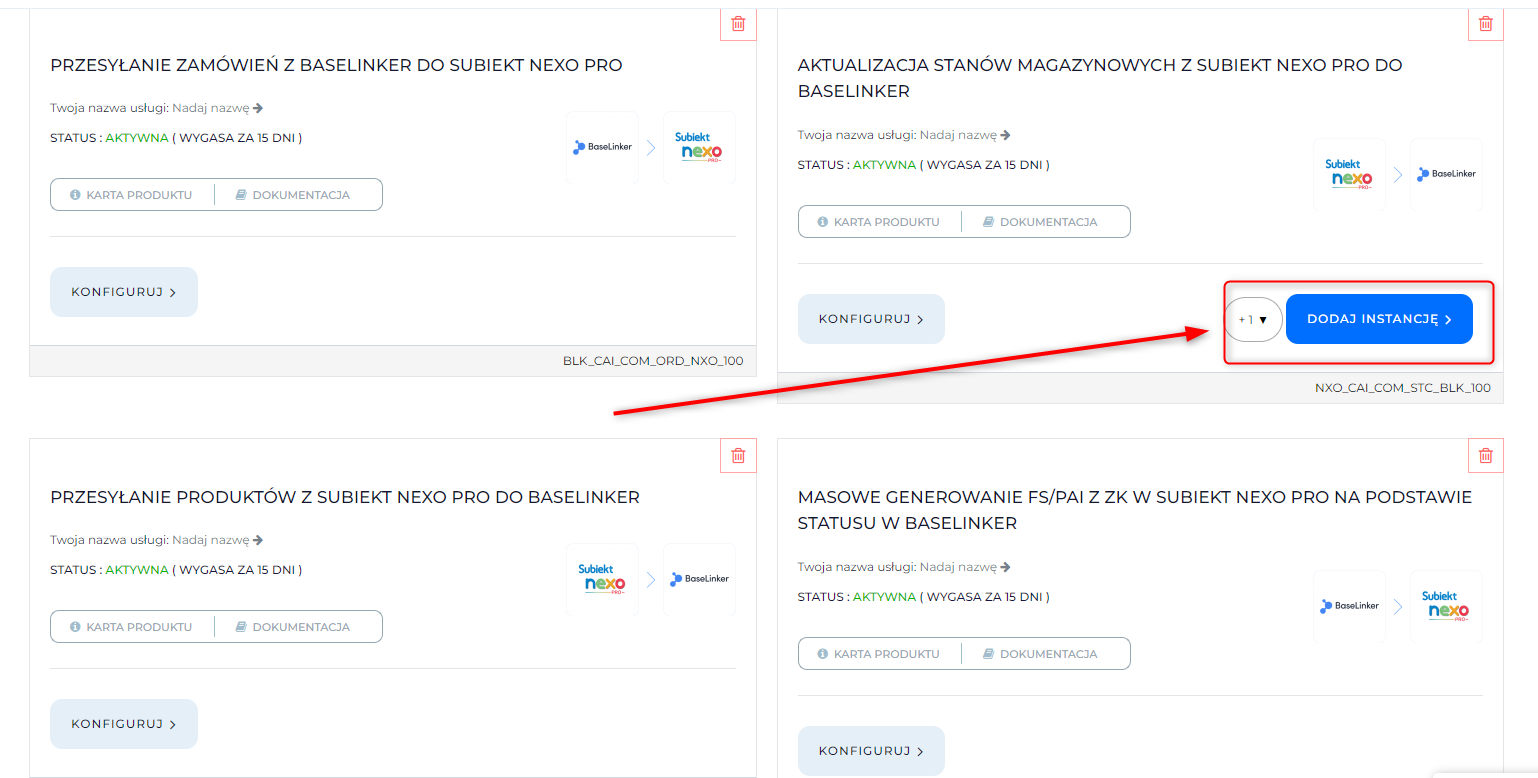
Task: Click BaseLinker logo in Aktualizacja stanów card
Action: click(x=1446, y=174)
